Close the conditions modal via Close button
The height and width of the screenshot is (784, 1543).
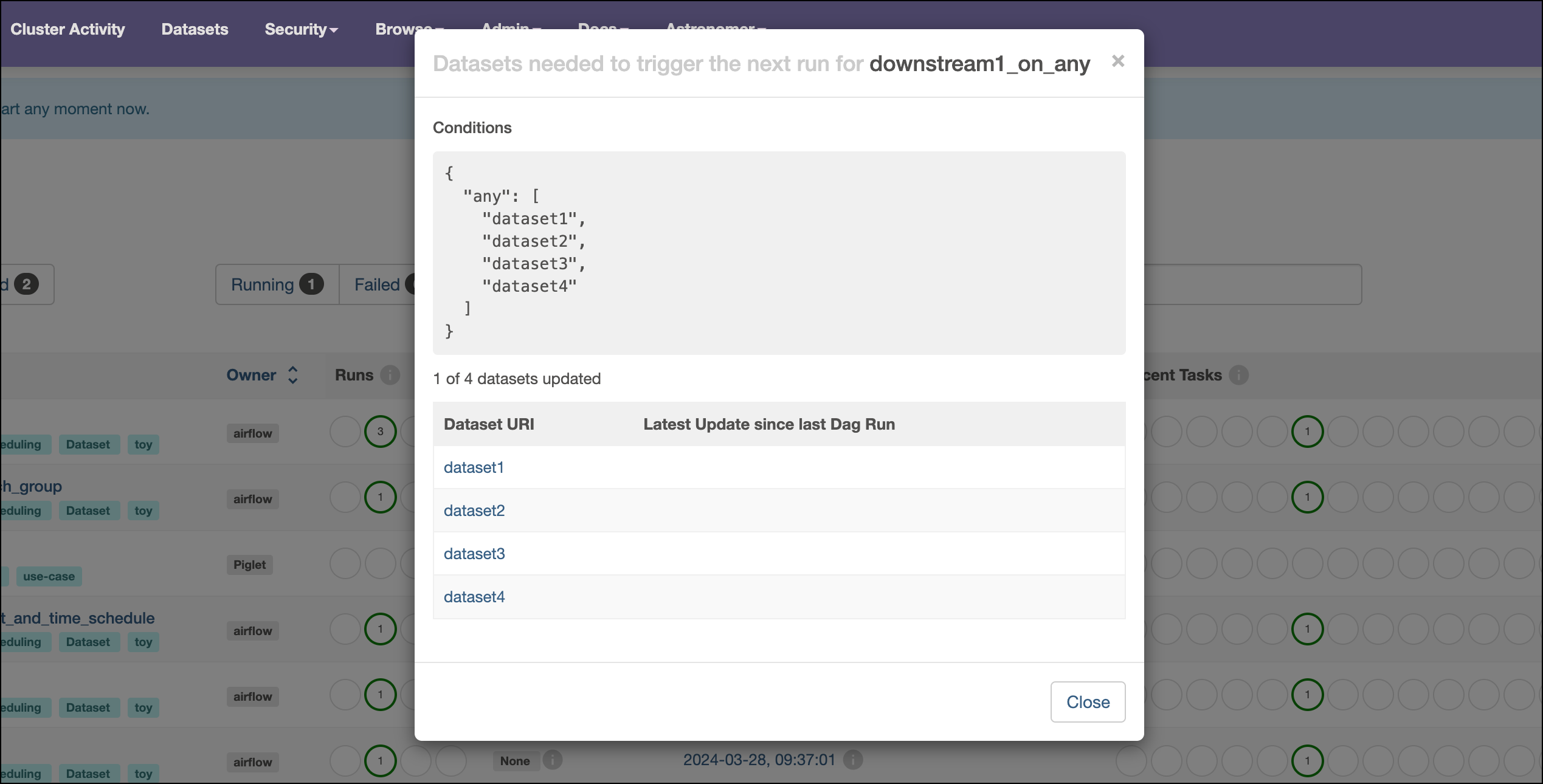1088,702
